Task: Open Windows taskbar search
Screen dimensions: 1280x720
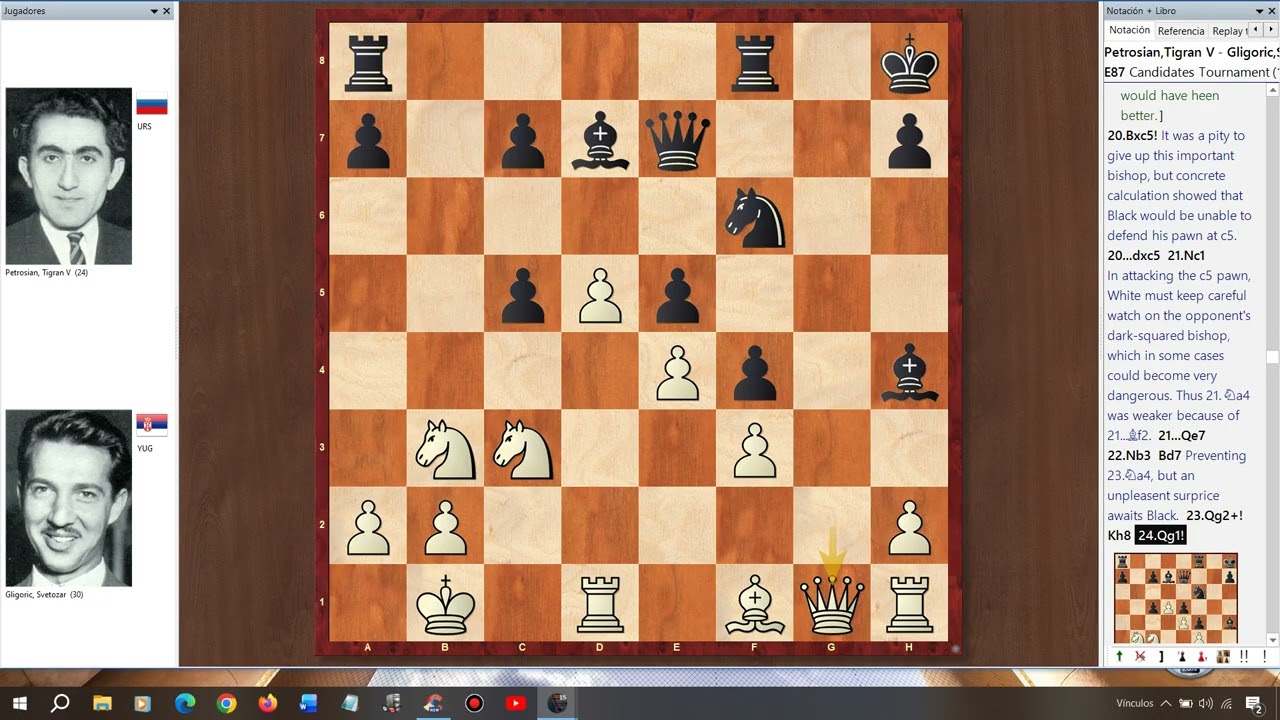Action: 60,703
